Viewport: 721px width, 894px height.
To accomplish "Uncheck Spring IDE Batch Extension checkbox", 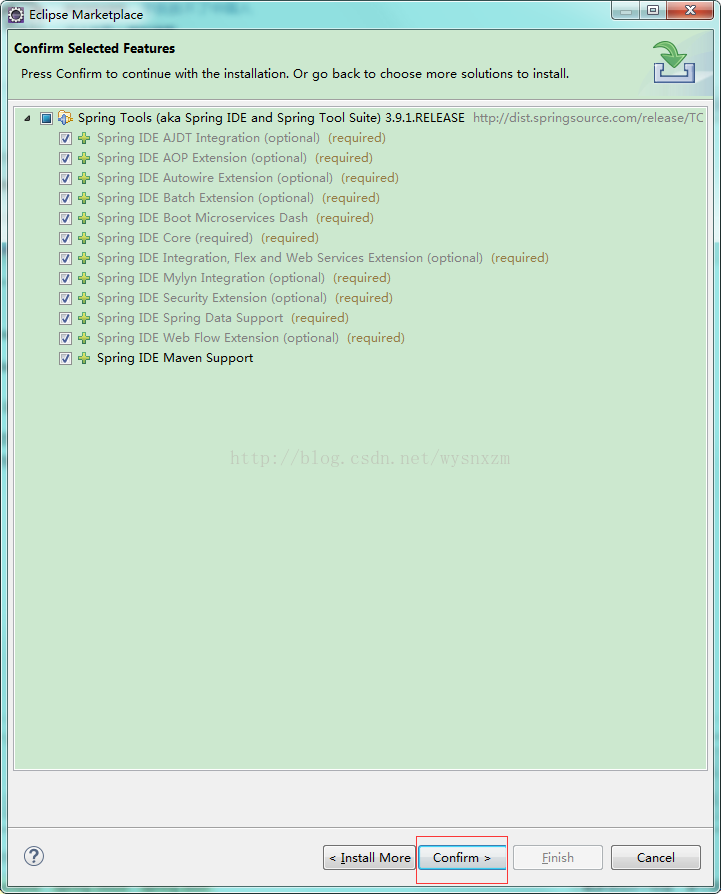I will tap(66, 198).
